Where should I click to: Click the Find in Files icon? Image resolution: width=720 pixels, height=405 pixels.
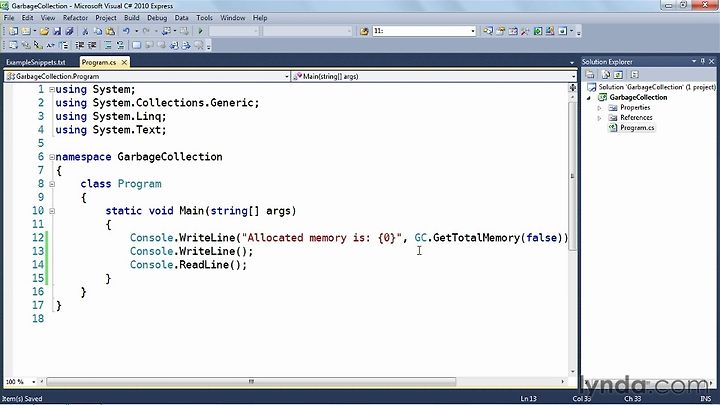(364, 31)
